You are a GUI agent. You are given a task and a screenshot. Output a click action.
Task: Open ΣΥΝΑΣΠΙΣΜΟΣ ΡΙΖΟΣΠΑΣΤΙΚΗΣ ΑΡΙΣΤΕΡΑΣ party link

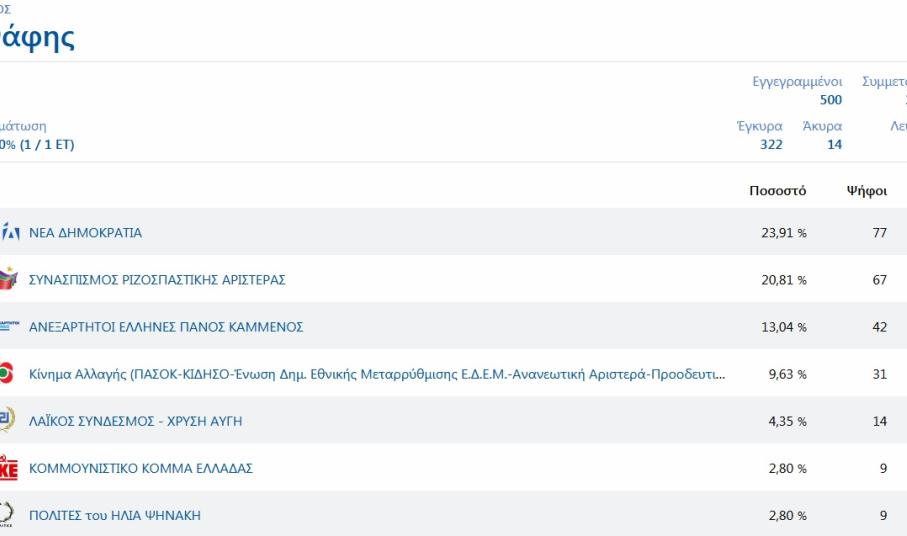tap(157, 280)
